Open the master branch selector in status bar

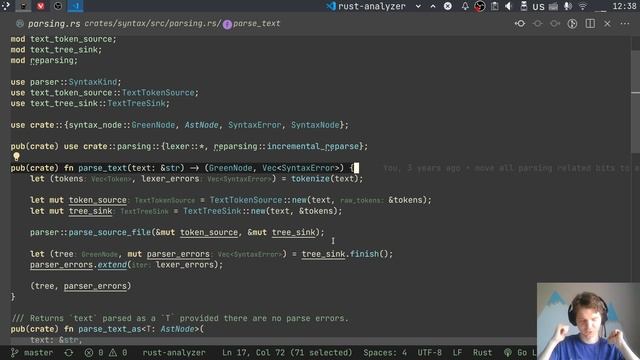(x=32, y=353)
